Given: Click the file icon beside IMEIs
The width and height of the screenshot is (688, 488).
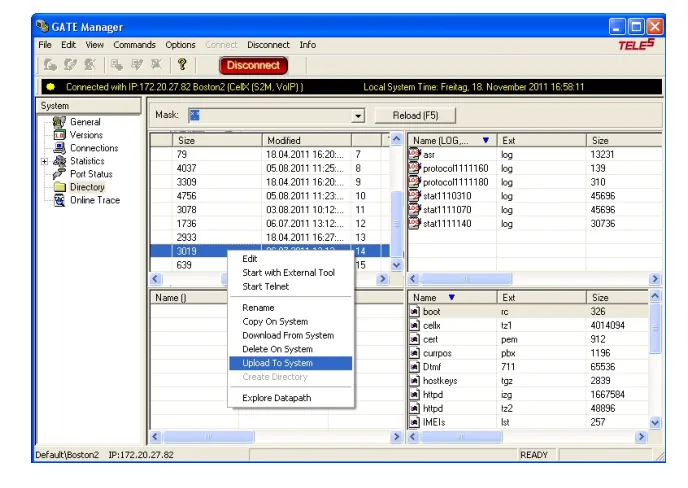Looking at the screenshot, I should (x=415, y=422).
